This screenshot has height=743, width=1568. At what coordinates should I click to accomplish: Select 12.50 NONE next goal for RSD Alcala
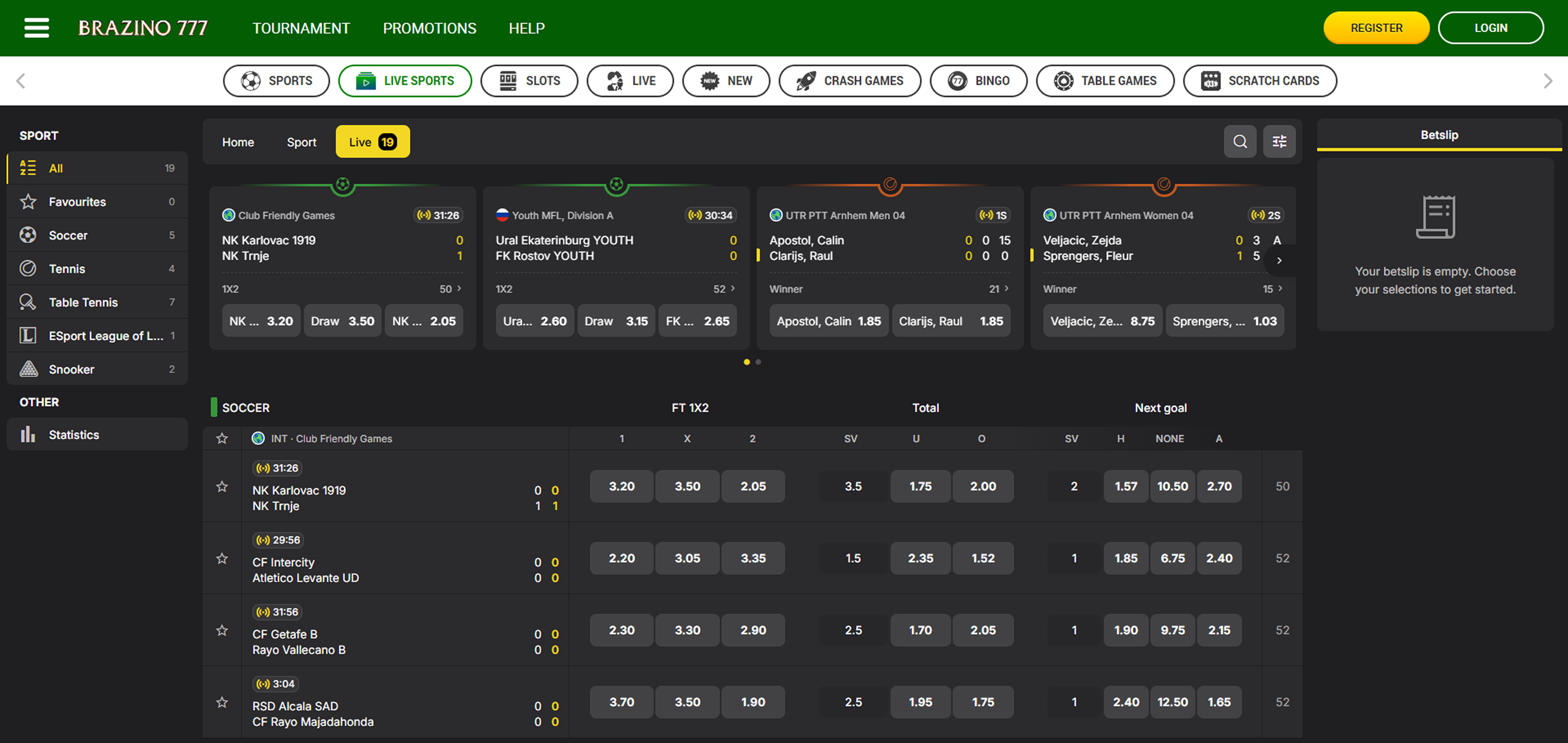(x=1173, y=702)
